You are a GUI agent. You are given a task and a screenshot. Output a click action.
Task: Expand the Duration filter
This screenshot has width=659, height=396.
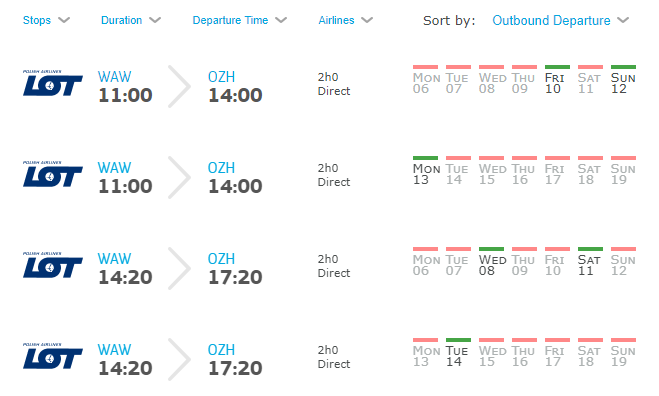tap(131, 20)
